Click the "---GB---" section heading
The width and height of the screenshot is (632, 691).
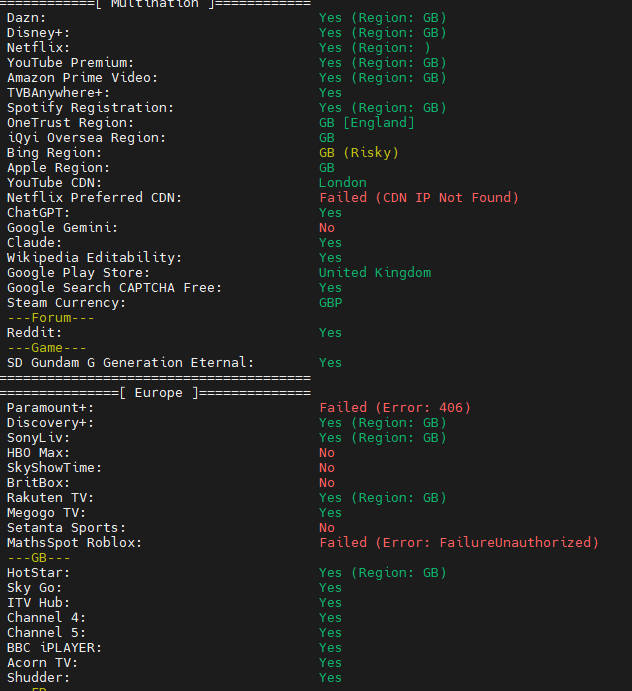(x=39, y=558)
